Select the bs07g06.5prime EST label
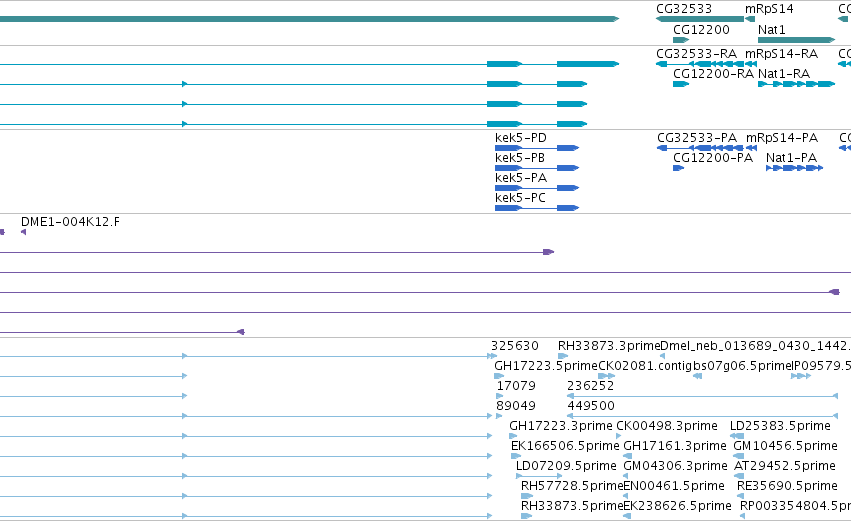The image size is (851, 521). 742,366
